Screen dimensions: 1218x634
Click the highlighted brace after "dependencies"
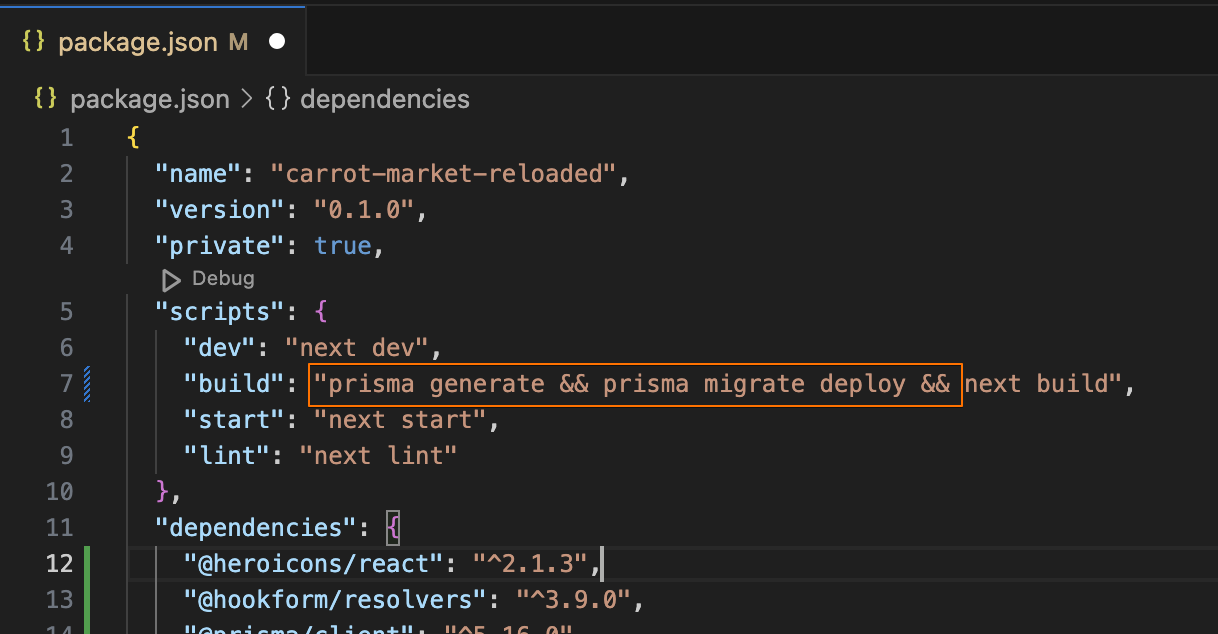(394, 528)
